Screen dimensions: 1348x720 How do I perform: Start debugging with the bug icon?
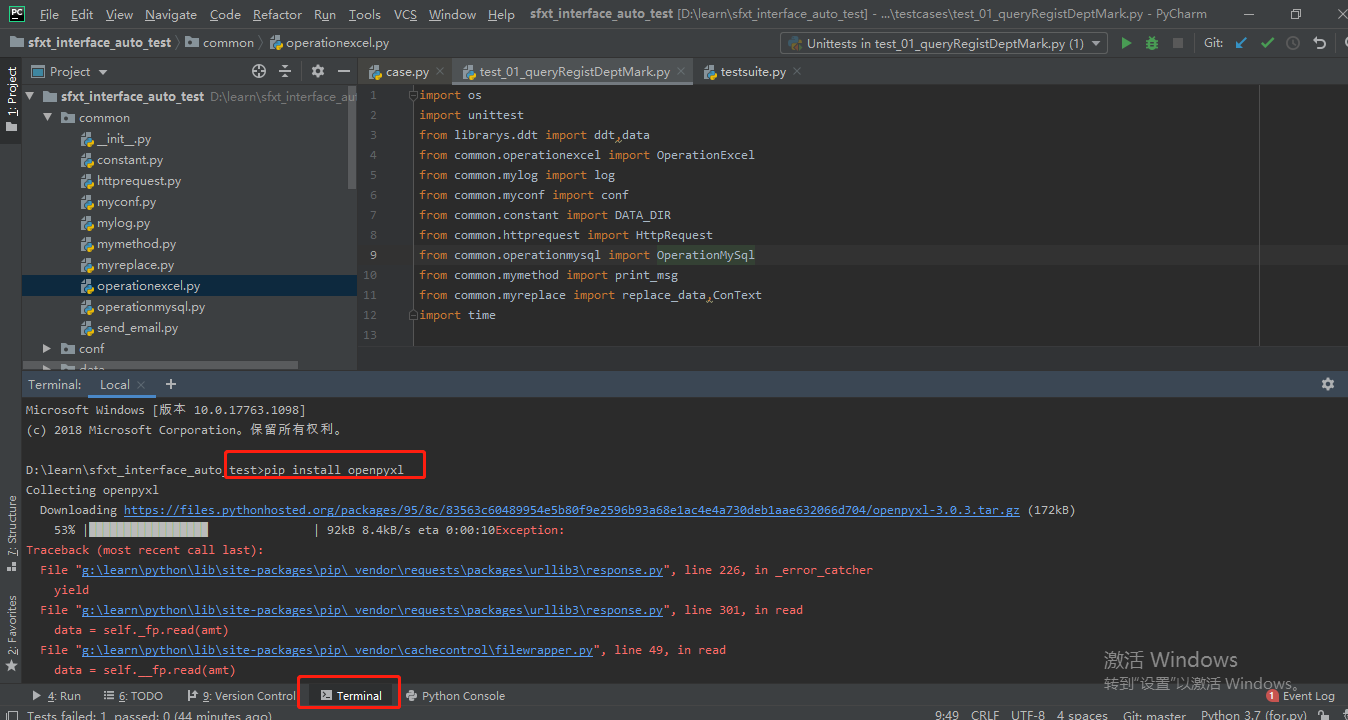pos(1152,43)
